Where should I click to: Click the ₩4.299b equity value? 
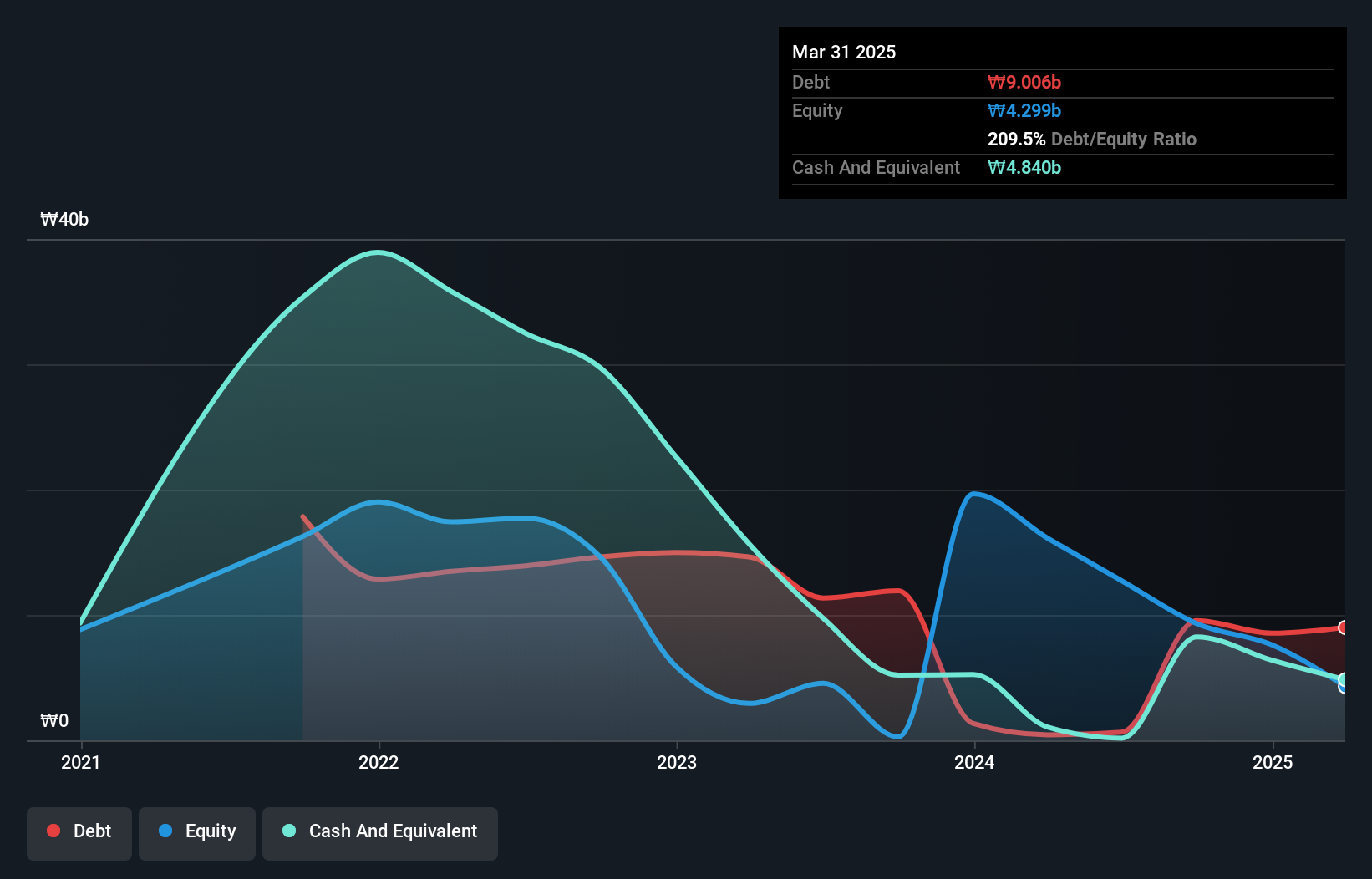click(1024, 110)
